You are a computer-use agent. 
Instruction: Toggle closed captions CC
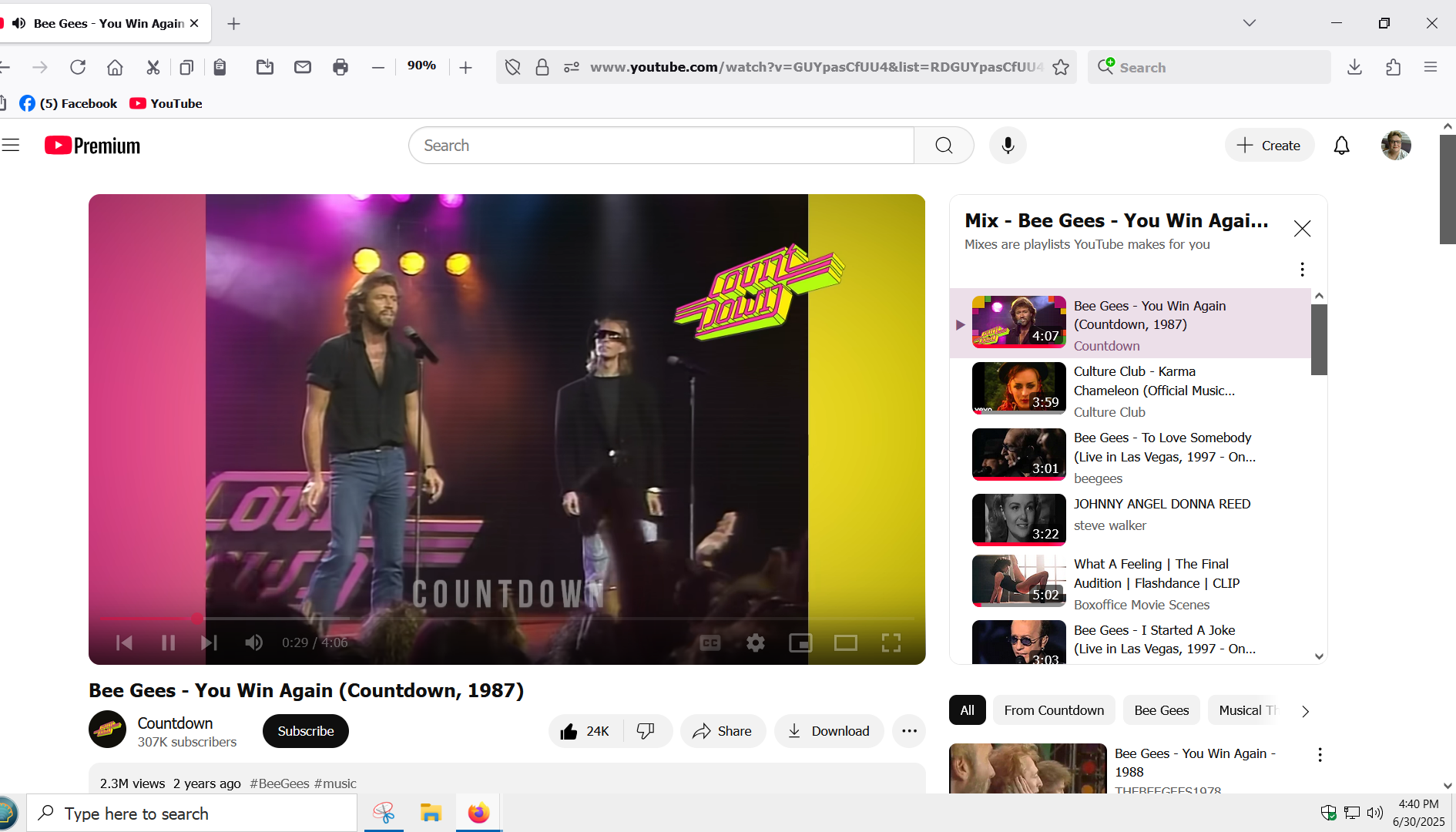pyautogui.click(x=710, y=642)
